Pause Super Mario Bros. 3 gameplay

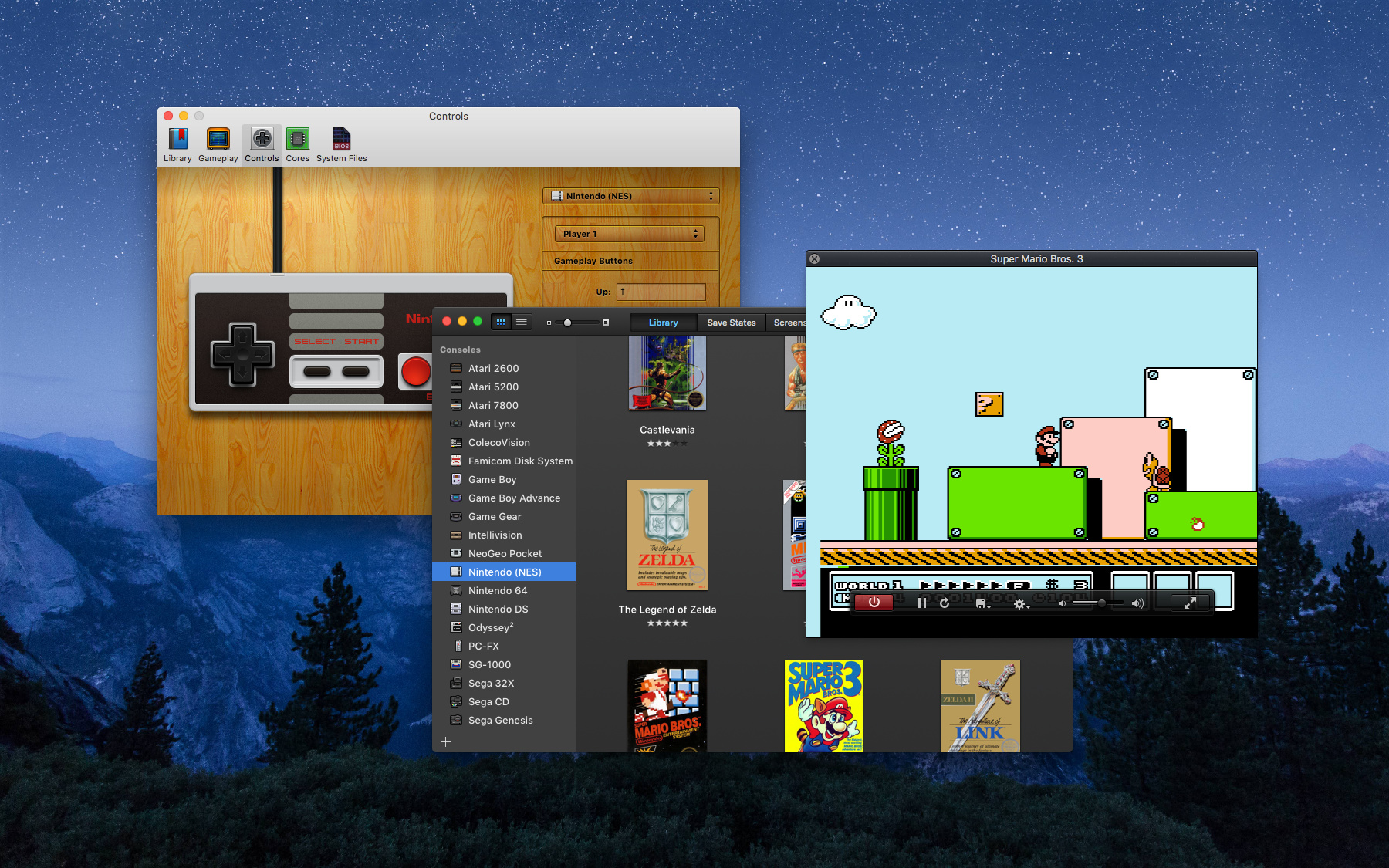pos(923,603)
